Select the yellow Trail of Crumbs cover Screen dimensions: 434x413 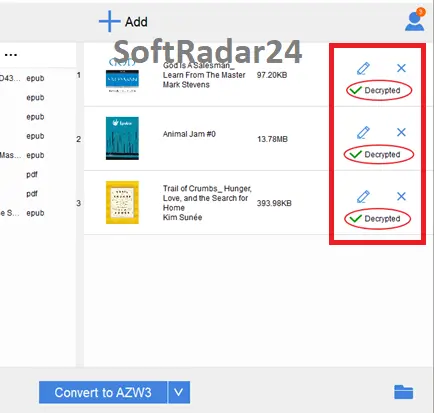(x=122, y=202)
